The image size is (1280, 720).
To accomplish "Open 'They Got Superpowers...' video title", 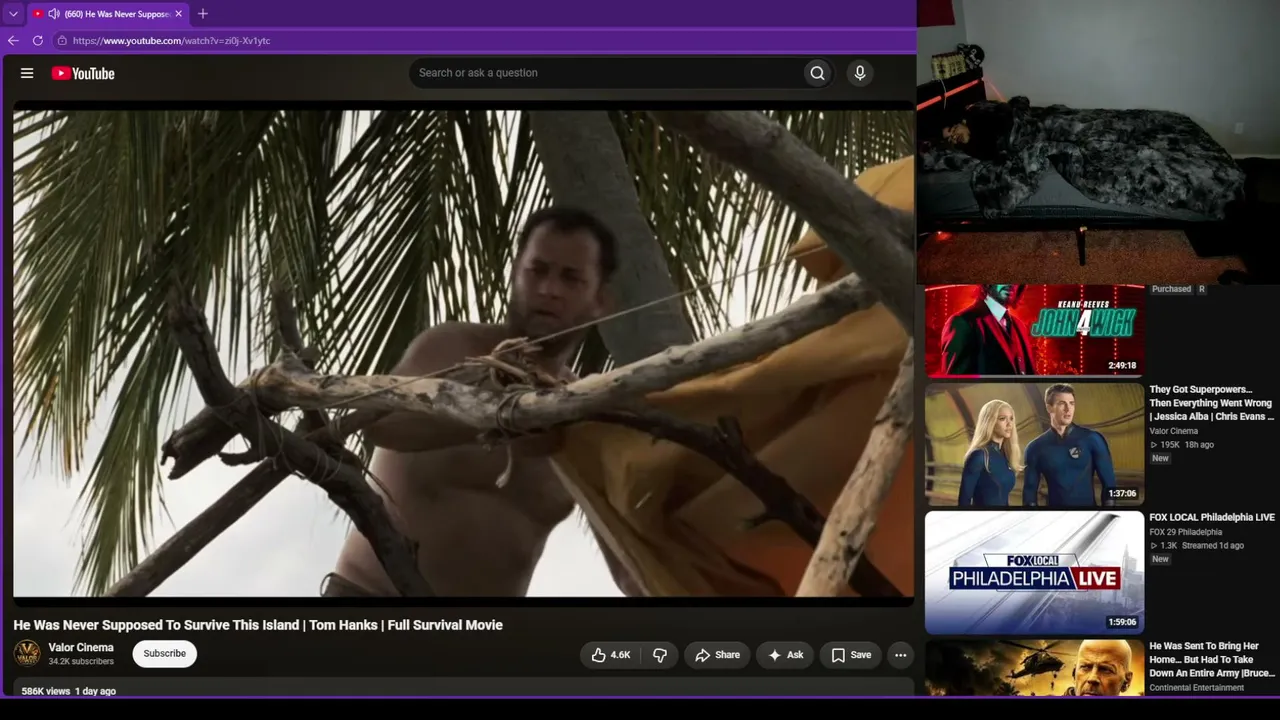I will [1211, 403].
